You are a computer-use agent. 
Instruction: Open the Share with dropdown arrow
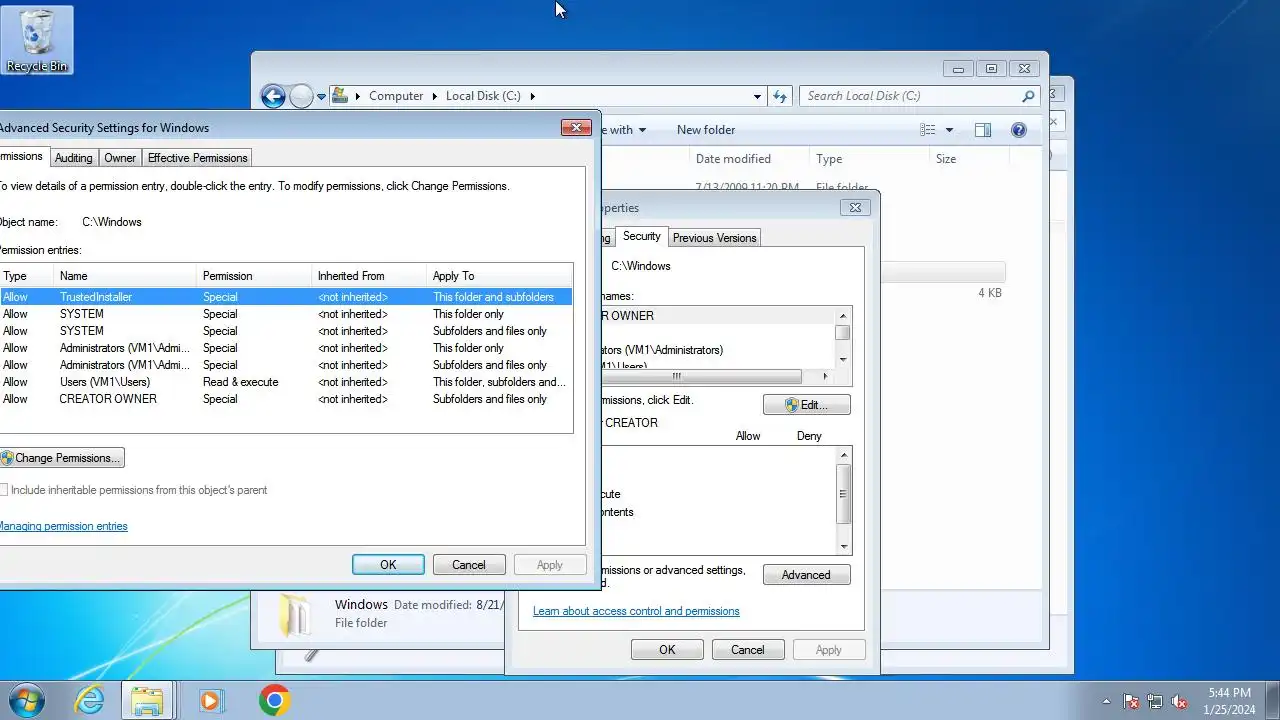tap(642, 130)
